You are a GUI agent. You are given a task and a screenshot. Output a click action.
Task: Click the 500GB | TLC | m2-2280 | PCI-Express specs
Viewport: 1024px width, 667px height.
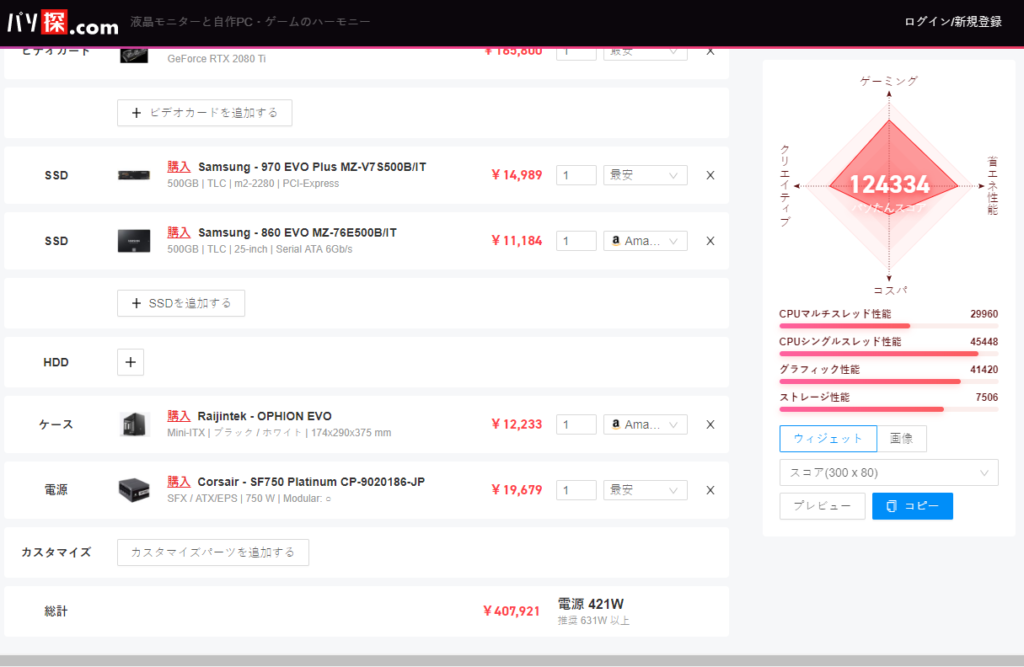pyautogui.click(x=253, y=184)
